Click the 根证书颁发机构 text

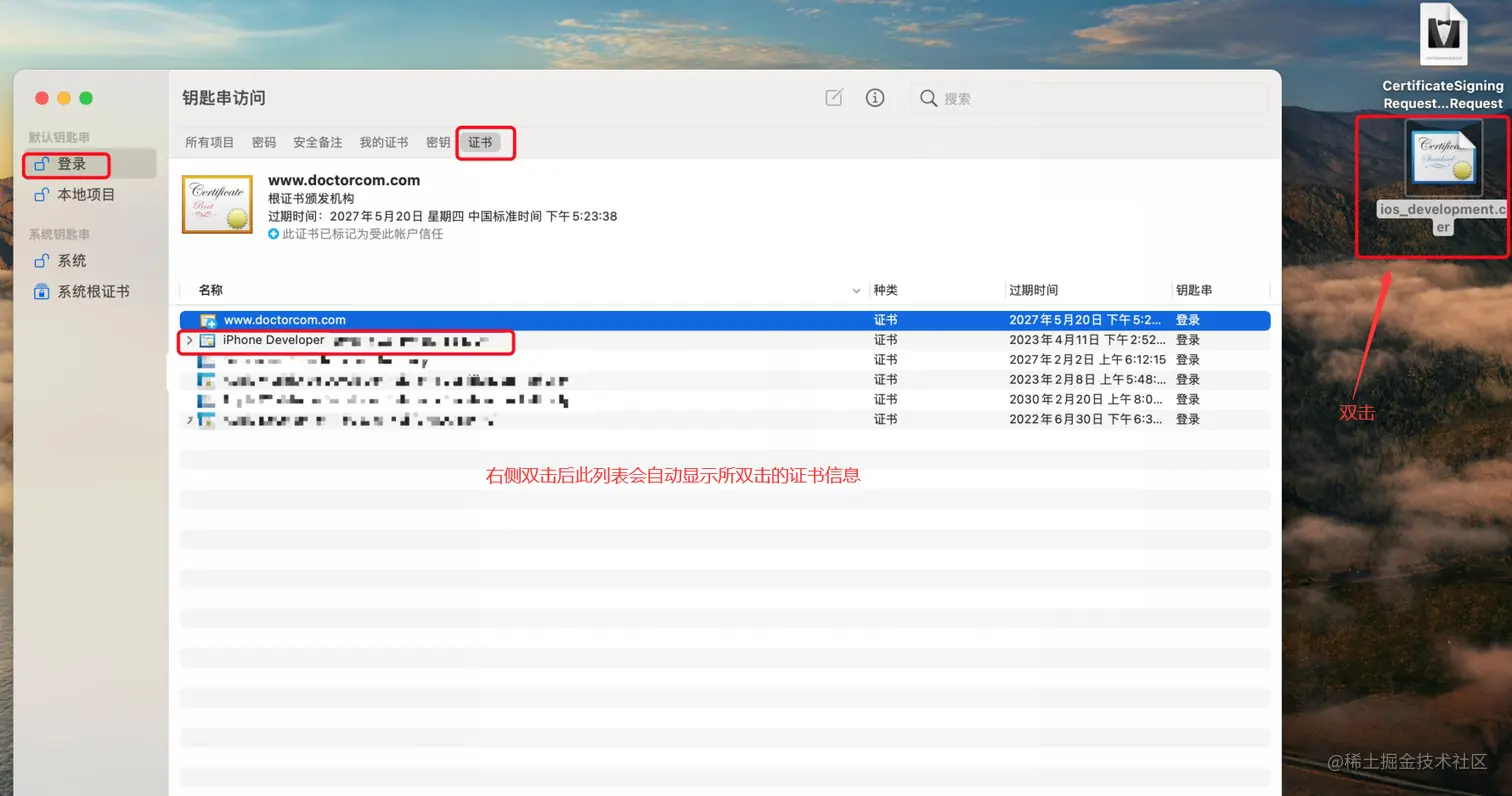(311, 198)
